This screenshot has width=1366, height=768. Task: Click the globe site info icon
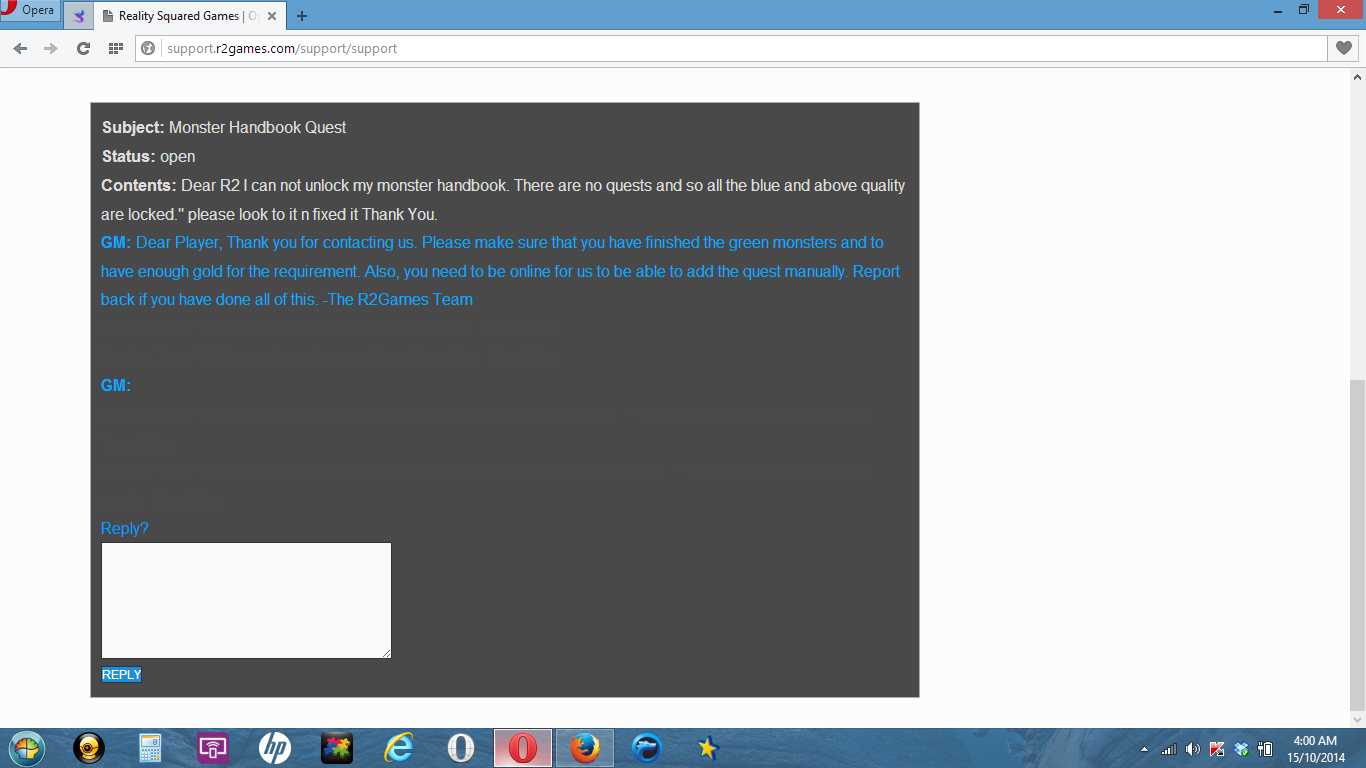pyautogui.click(x=149, y=48)
